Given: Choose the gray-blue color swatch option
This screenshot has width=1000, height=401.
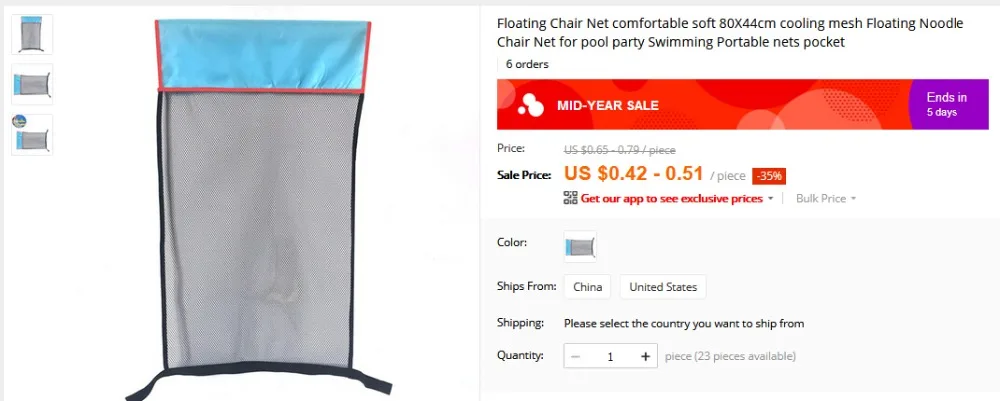Looking at the screenshot, I should pos(580,247).
